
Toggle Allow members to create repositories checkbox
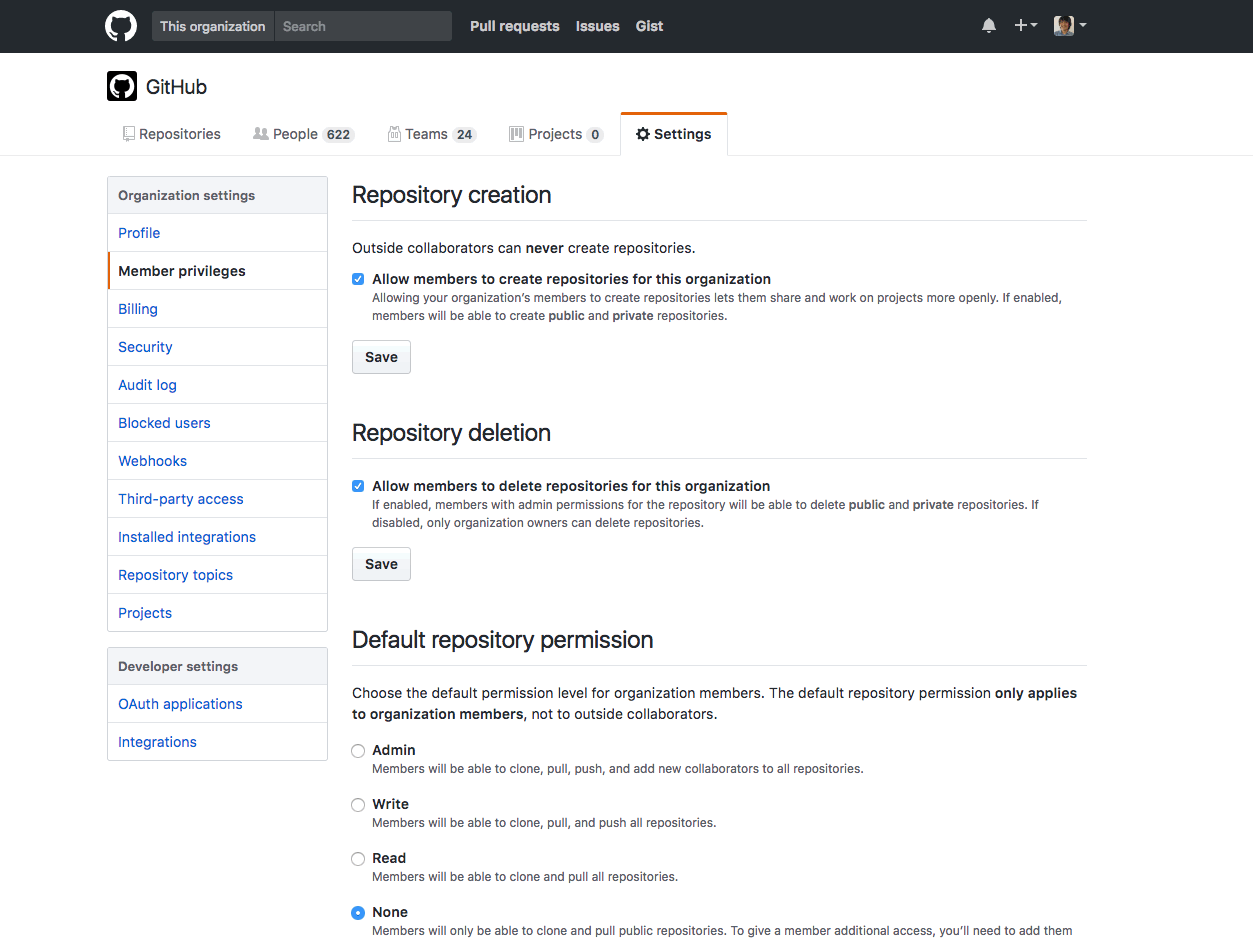[x=358, y=279]
